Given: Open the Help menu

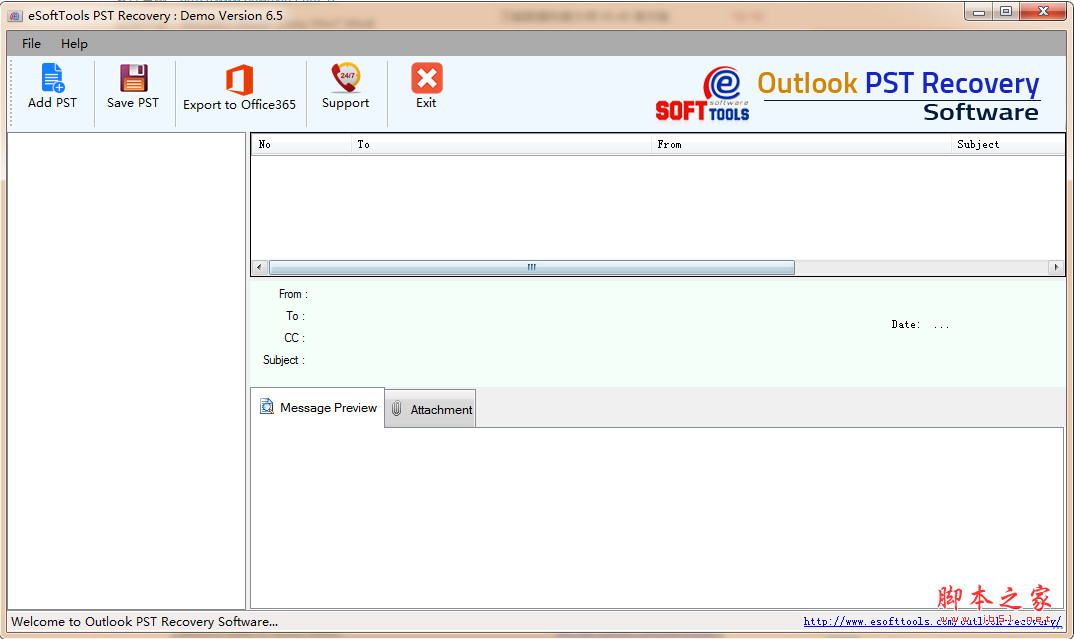Looking at the screenshot, I should (x=74, y=43).
